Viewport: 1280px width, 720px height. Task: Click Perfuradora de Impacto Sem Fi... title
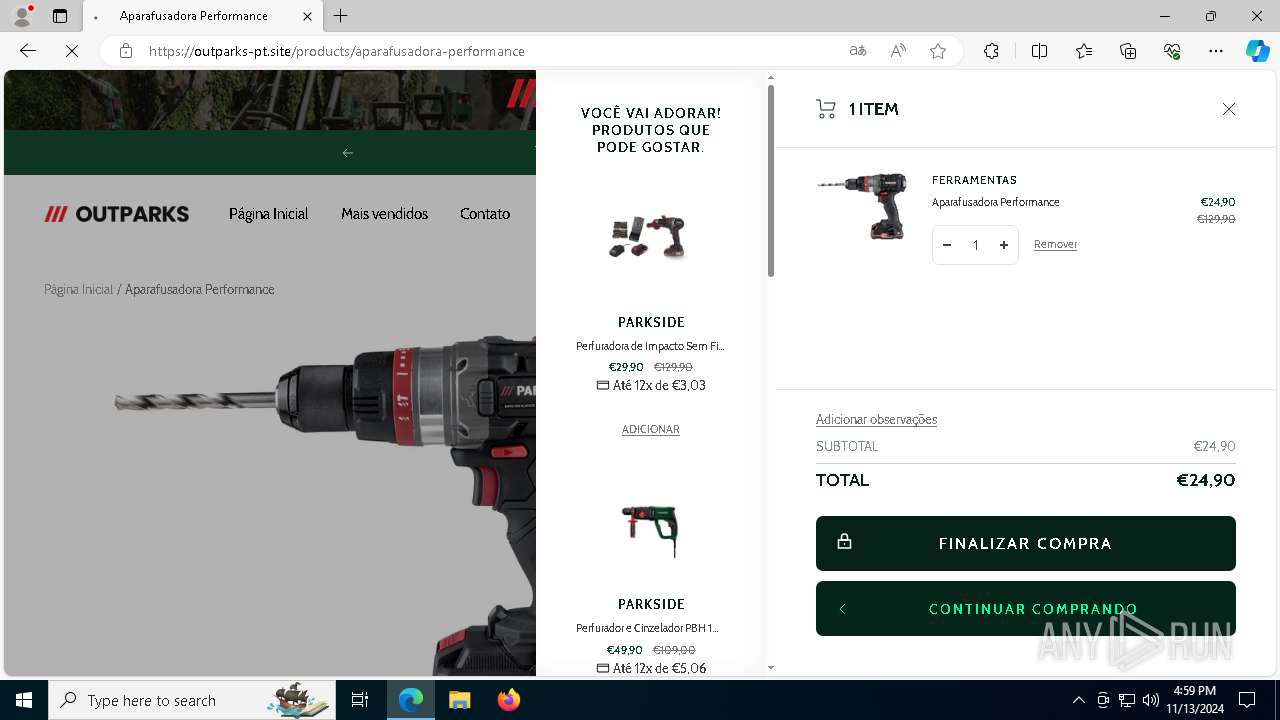click(x=650, y=346)
